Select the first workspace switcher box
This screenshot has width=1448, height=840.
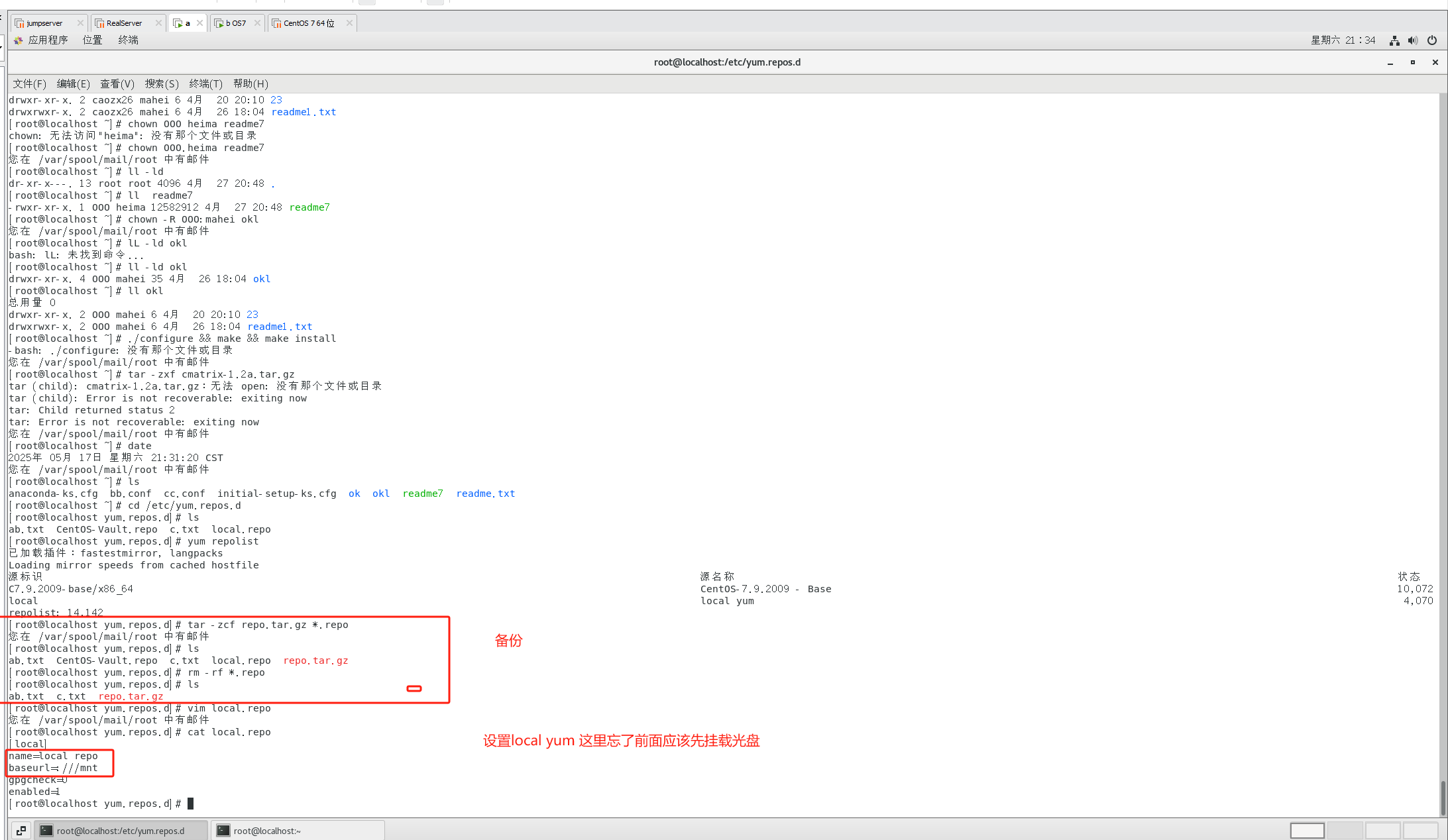click(1307, 830)
